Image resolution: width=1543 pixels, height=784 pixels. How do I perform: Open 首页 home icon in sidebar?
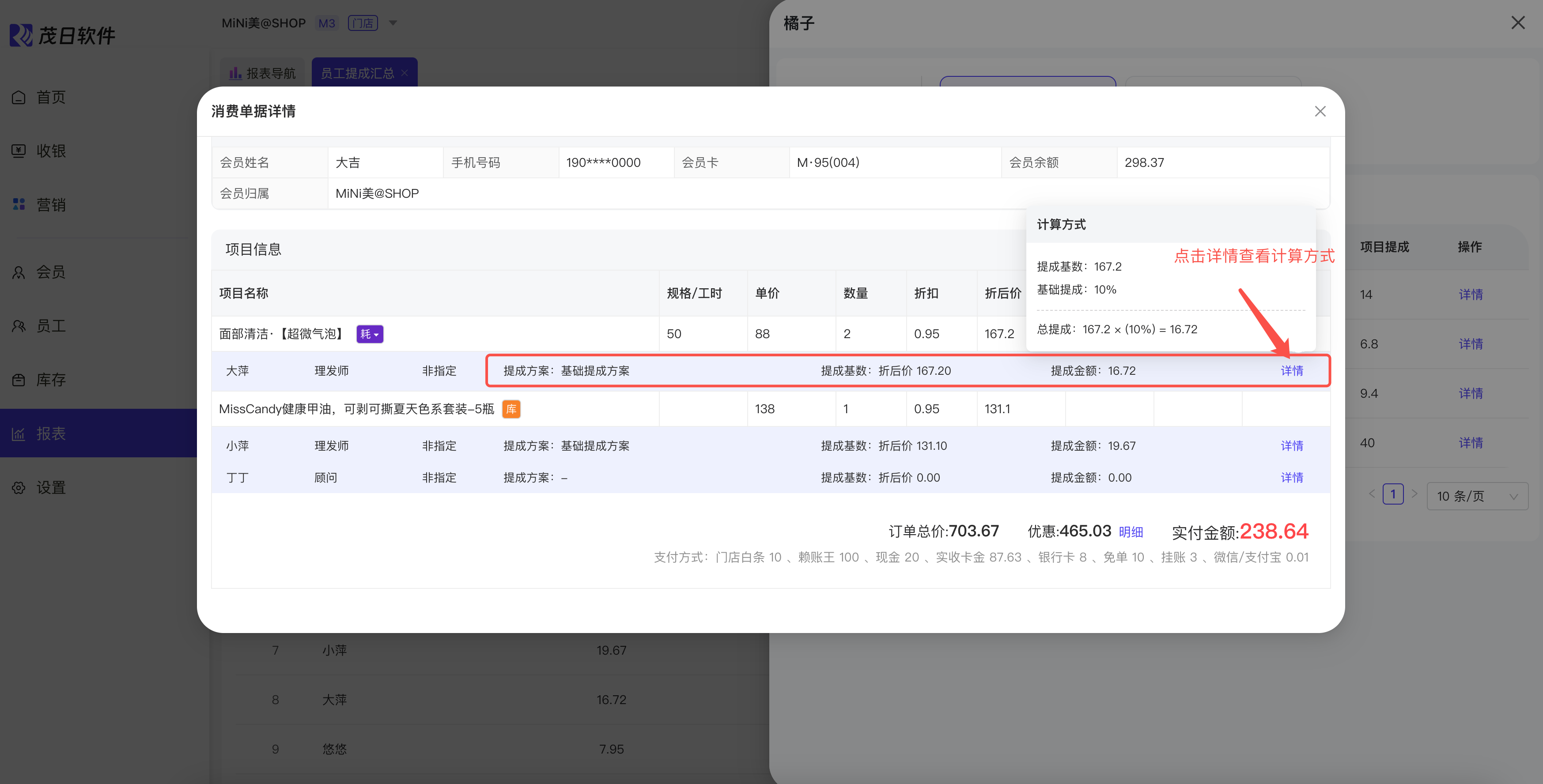pos(19,97)
